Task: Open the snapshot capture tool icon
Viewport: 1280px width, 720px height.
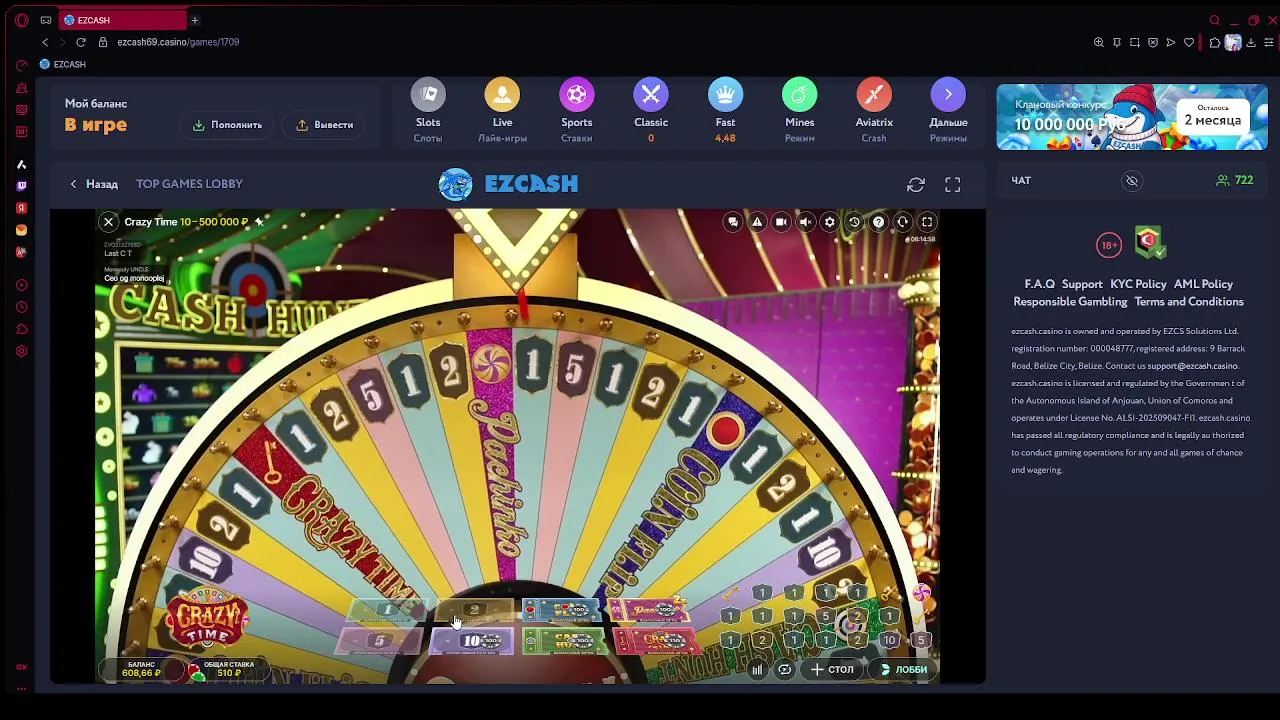Action: pos(1134,42)
